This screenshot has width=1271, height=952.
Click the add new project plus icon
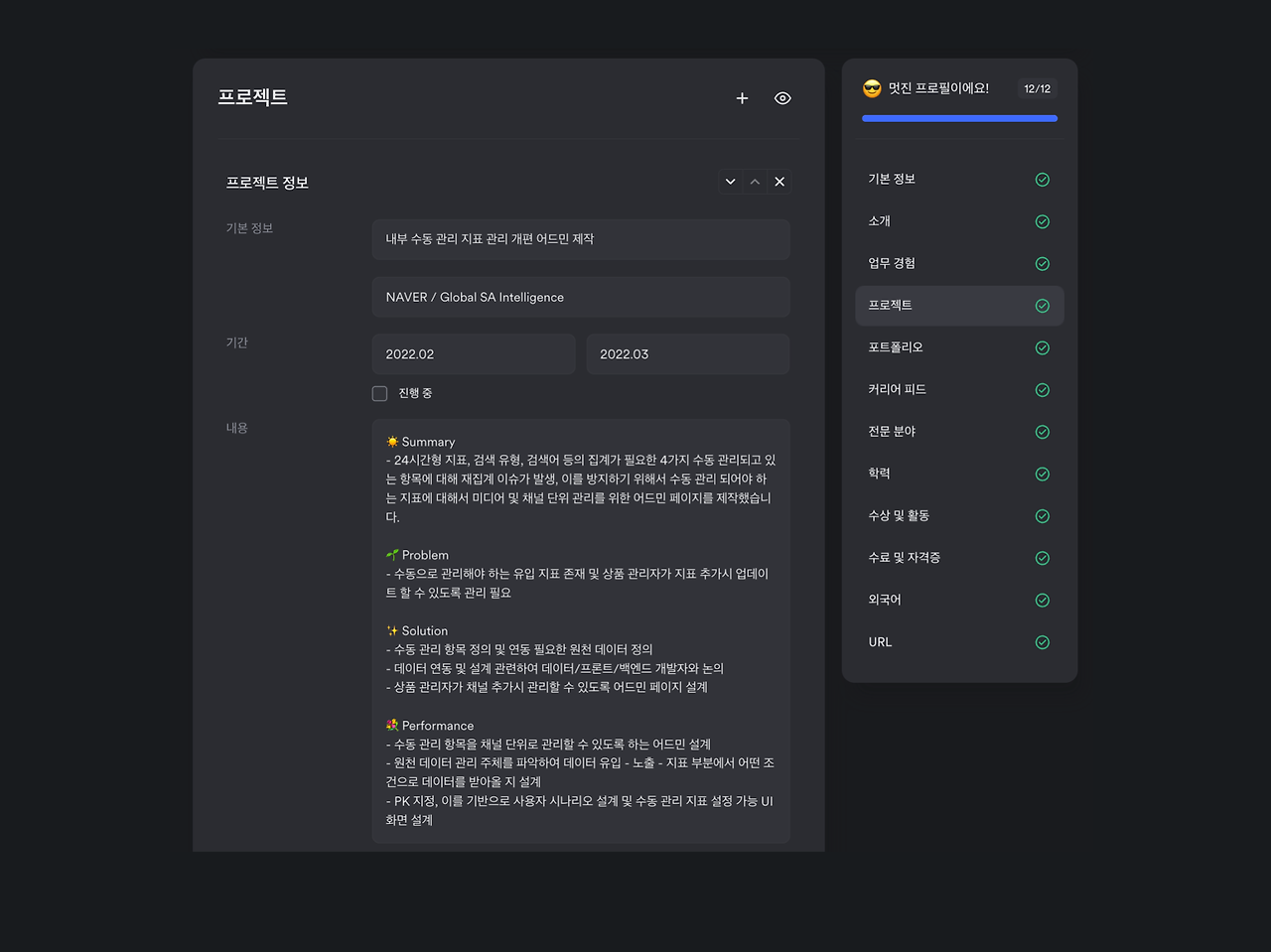pos(742,98)
